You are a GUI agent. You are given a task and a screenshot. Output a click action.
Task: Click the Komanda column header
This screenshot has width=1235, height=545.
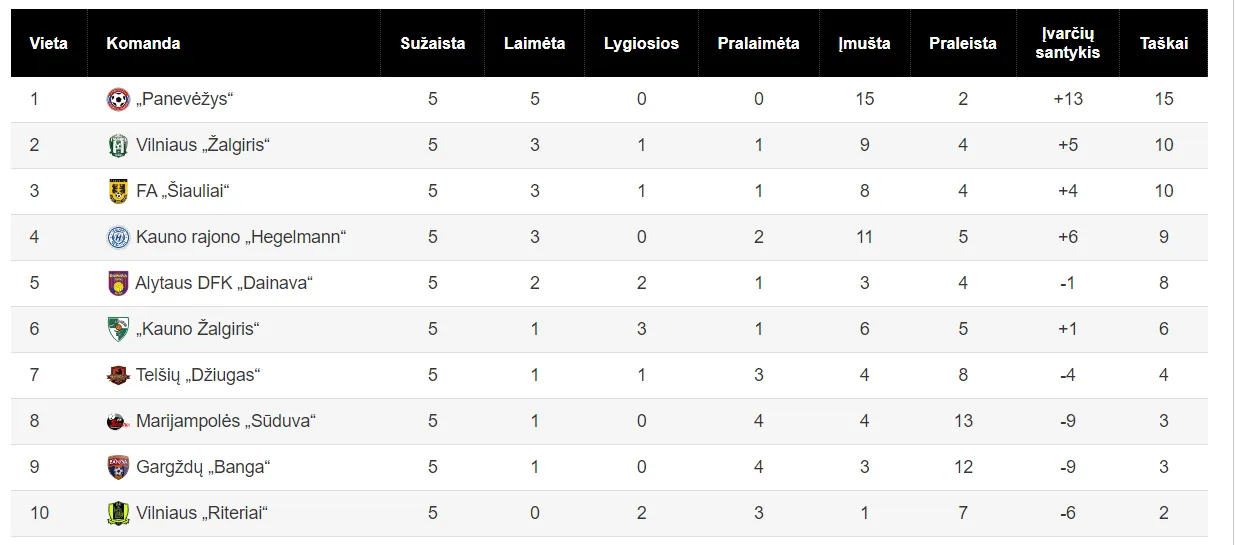tap(143, 43)
